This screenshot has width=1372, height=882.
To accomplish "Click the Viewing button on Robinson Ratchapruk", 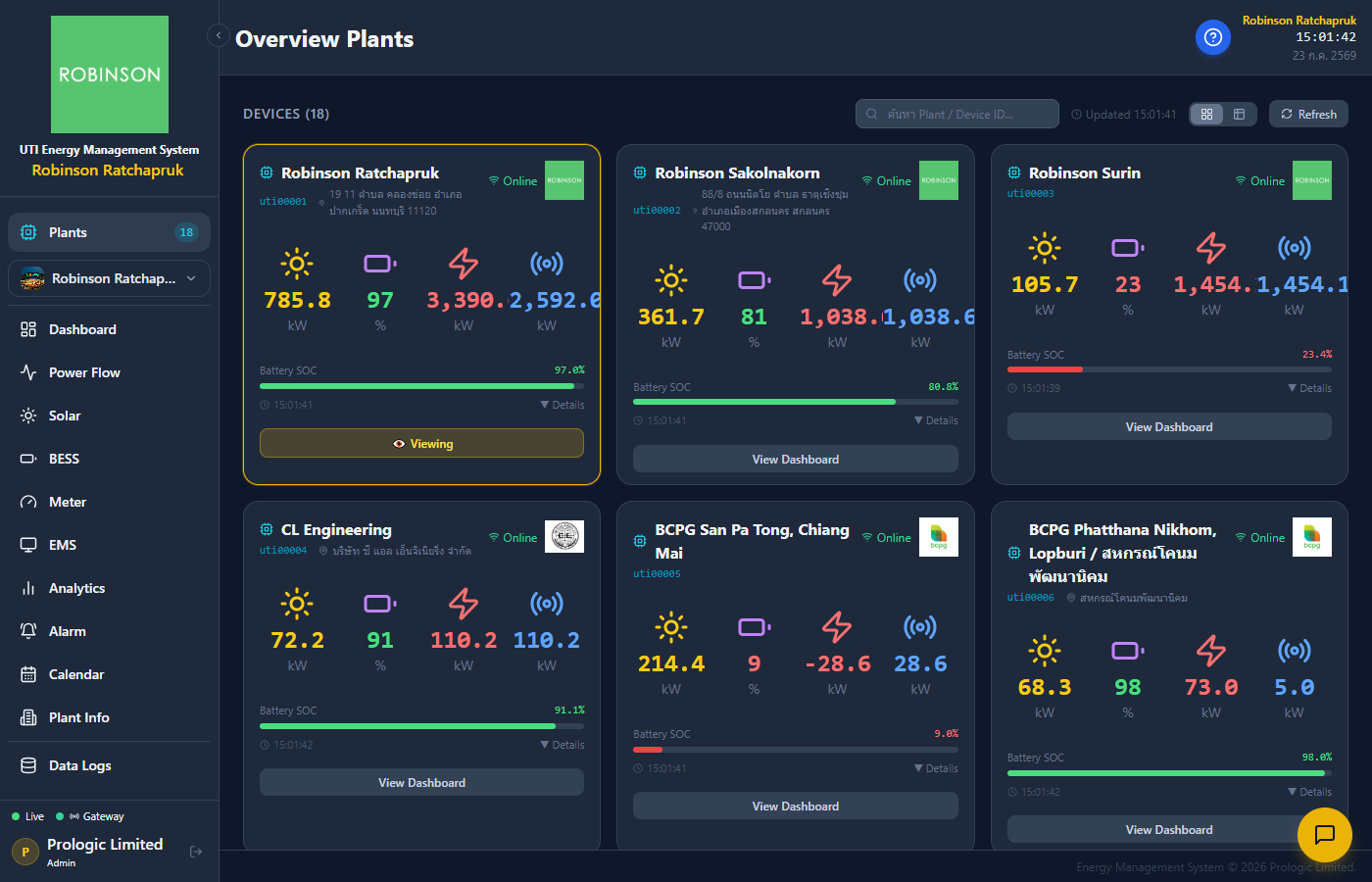I will click(x=421, y=444).
